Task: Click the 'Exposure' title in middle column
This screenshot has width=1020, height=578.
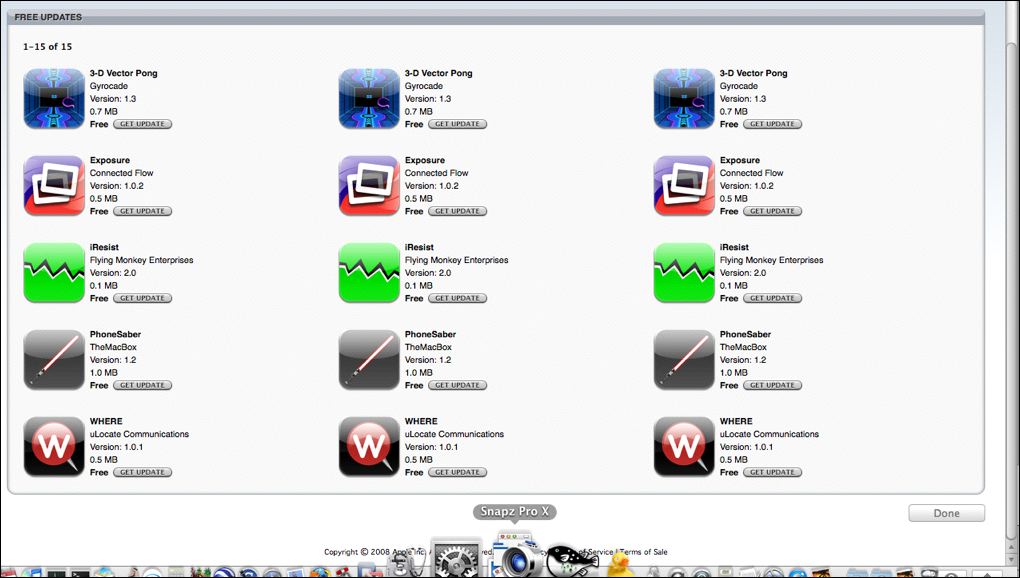Action: tap(425, 161)
